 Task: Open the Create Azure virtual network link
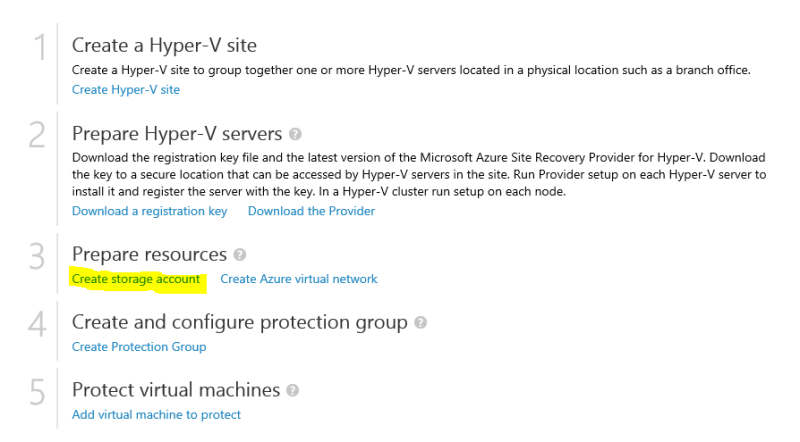pyautogui.click(x=299, y=279)
